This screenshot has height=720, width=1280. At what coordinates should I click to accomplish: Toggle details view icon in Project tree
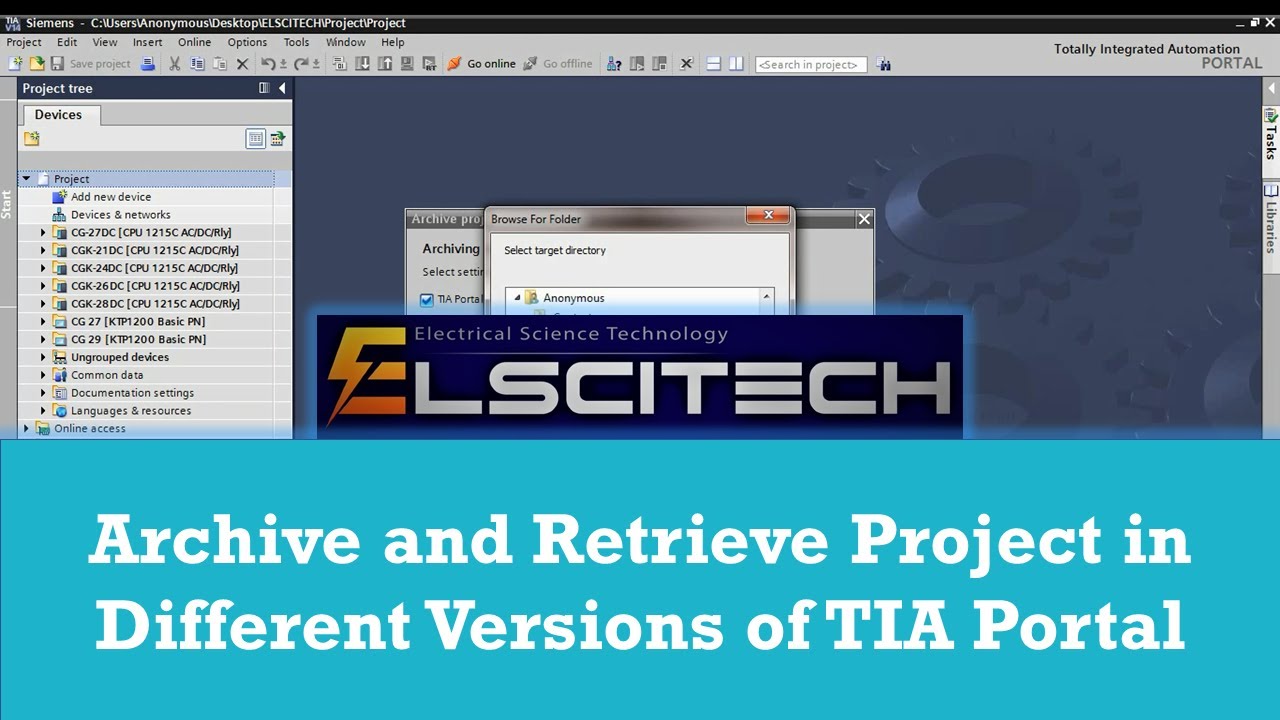pos(256,139)
